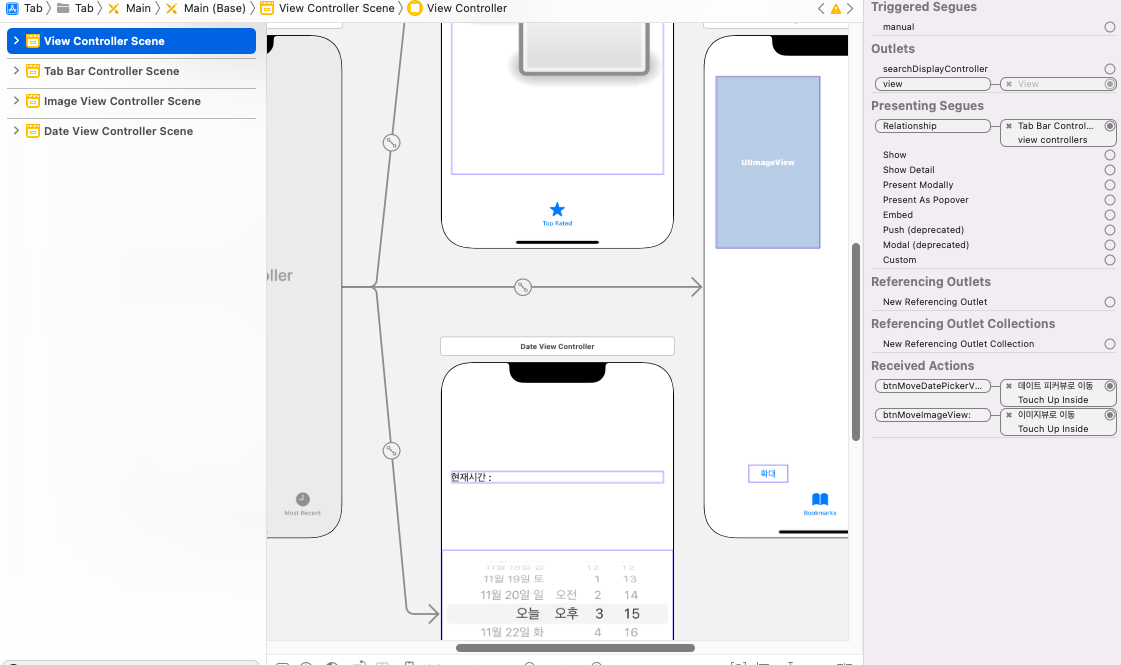1121x665 pixels.
Task: Go to next issue with right chevron
Action: (850, 9)
